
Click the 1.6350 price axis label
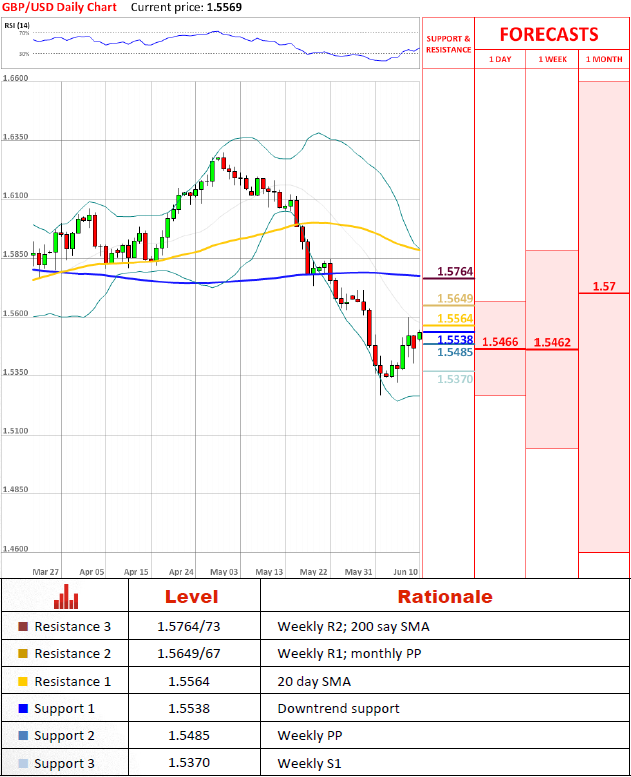15,136
